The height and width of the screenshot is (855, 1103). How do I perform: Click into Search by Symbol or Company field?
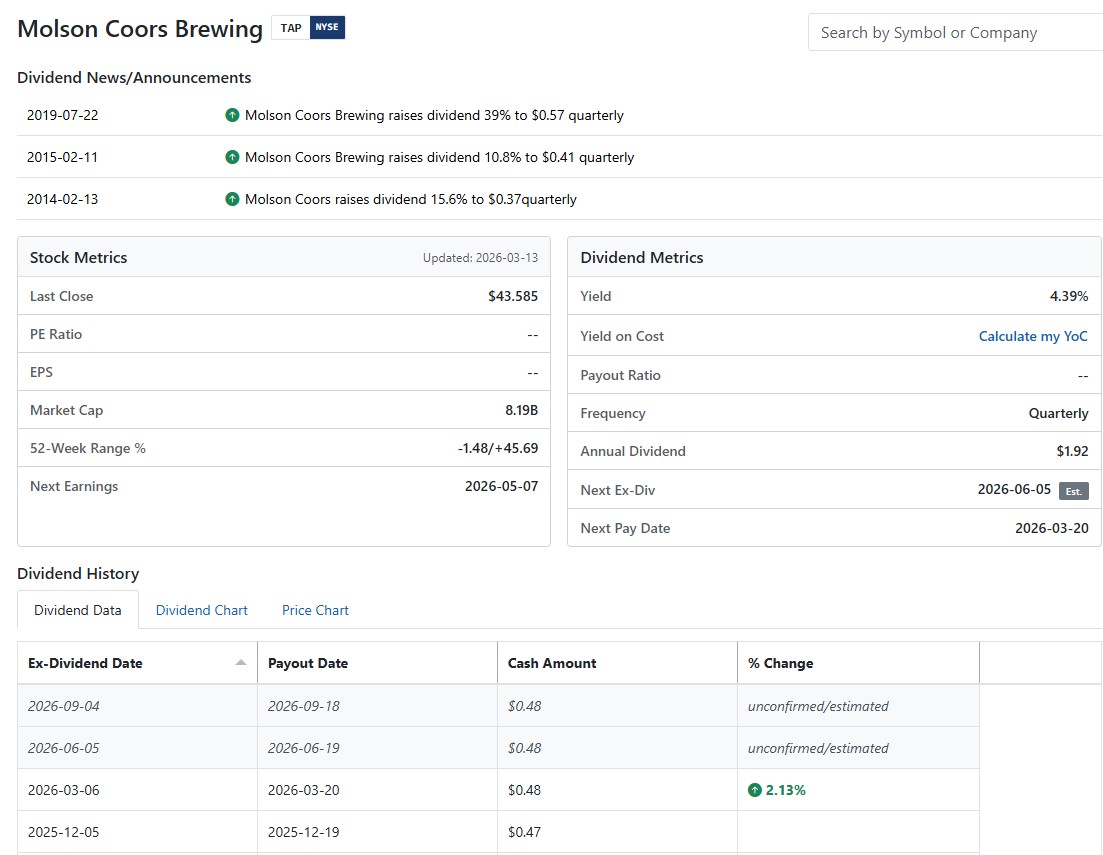[x=955, y=33]
